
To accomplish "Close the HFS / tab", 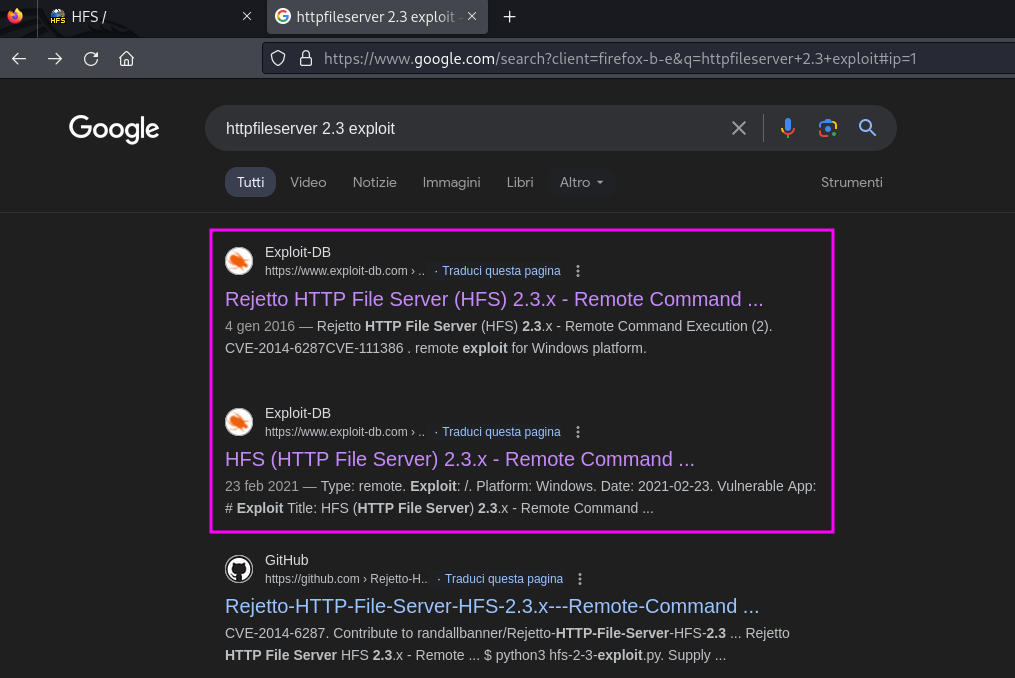I will (x=247, y=17).
